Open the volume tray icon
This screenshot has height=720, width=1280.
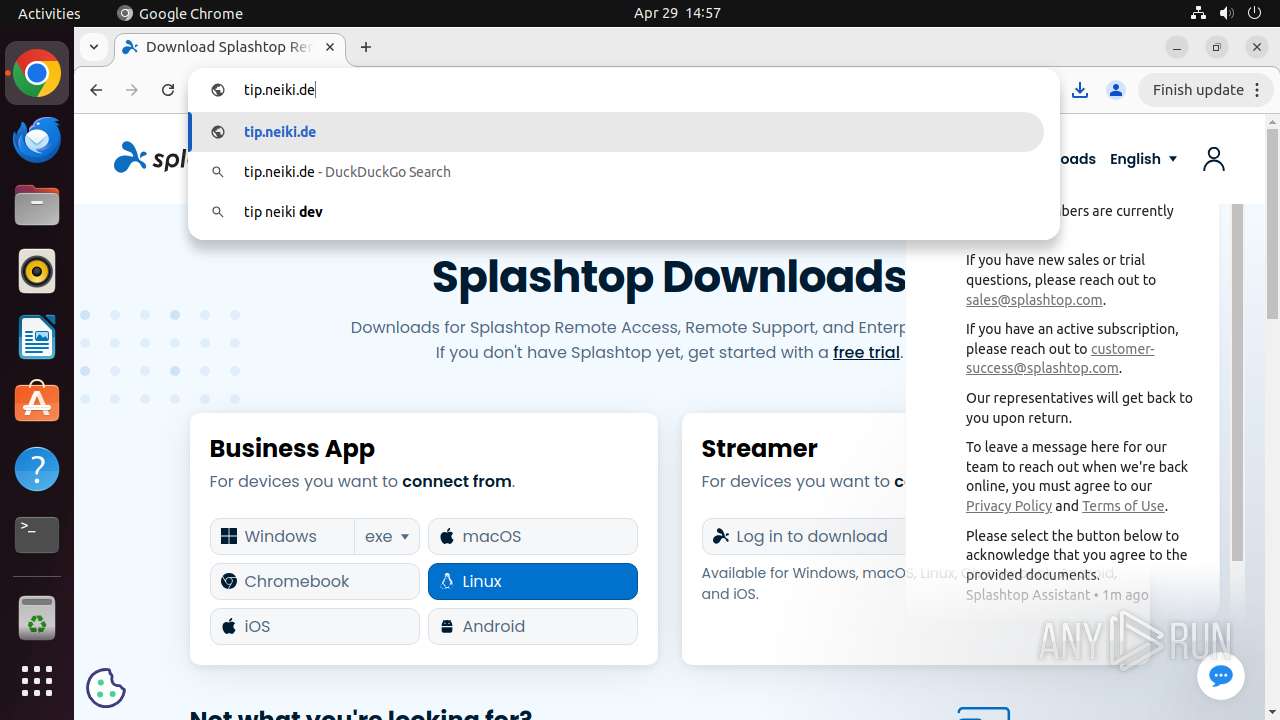pos(1227,13)
